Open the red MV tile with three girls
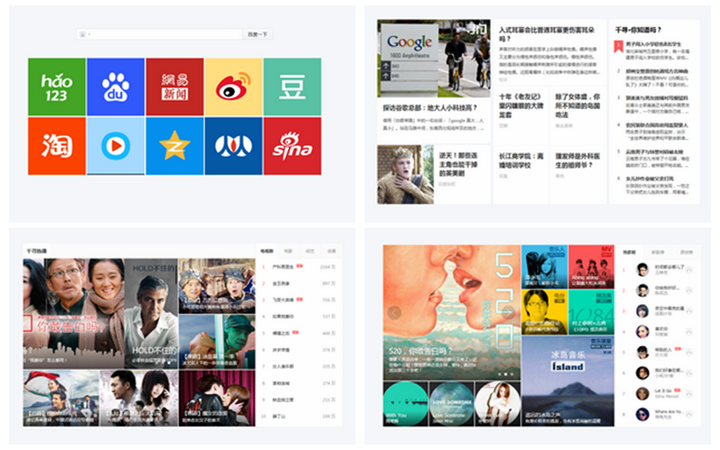720x450 pixels. (x=591, y=267)
